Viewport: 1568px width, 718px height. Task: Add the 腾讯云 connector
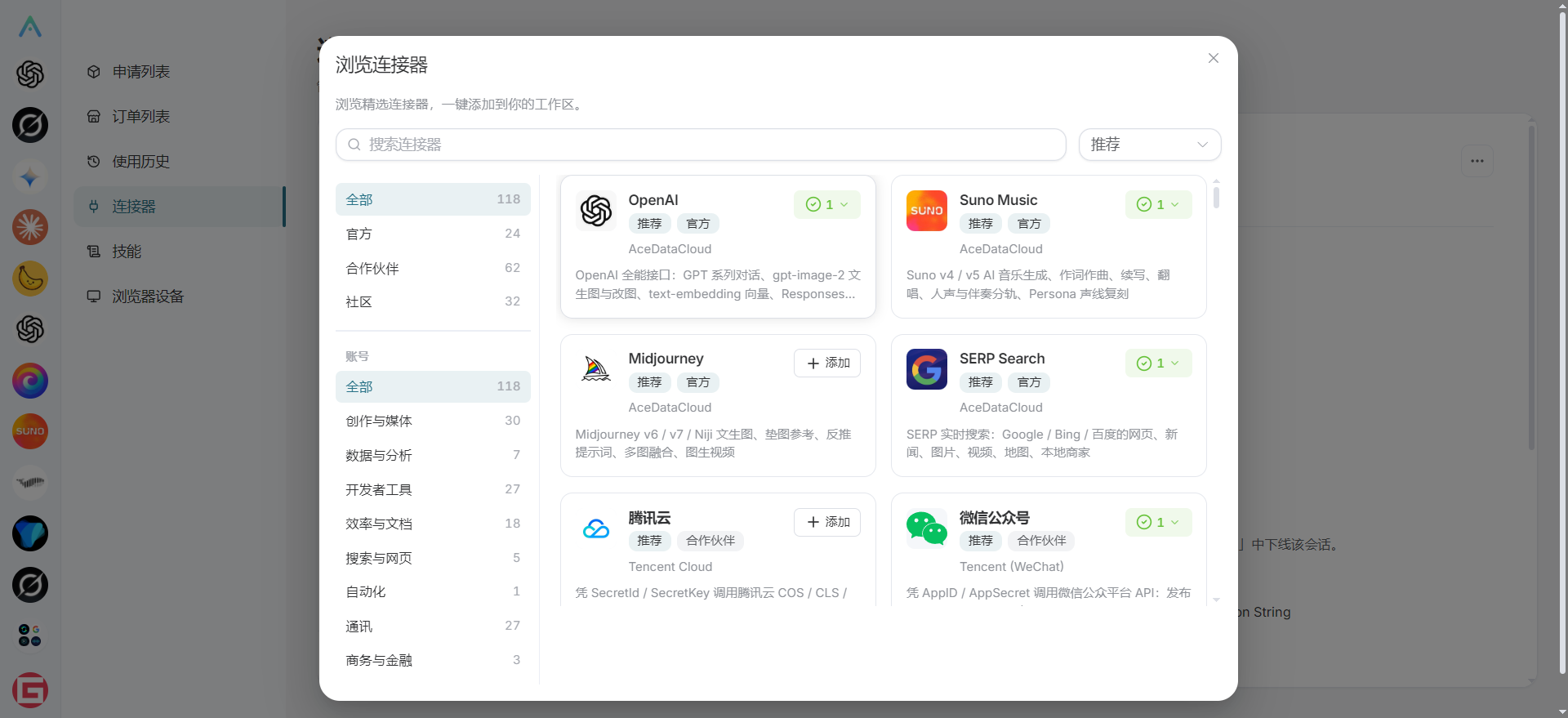827,522
